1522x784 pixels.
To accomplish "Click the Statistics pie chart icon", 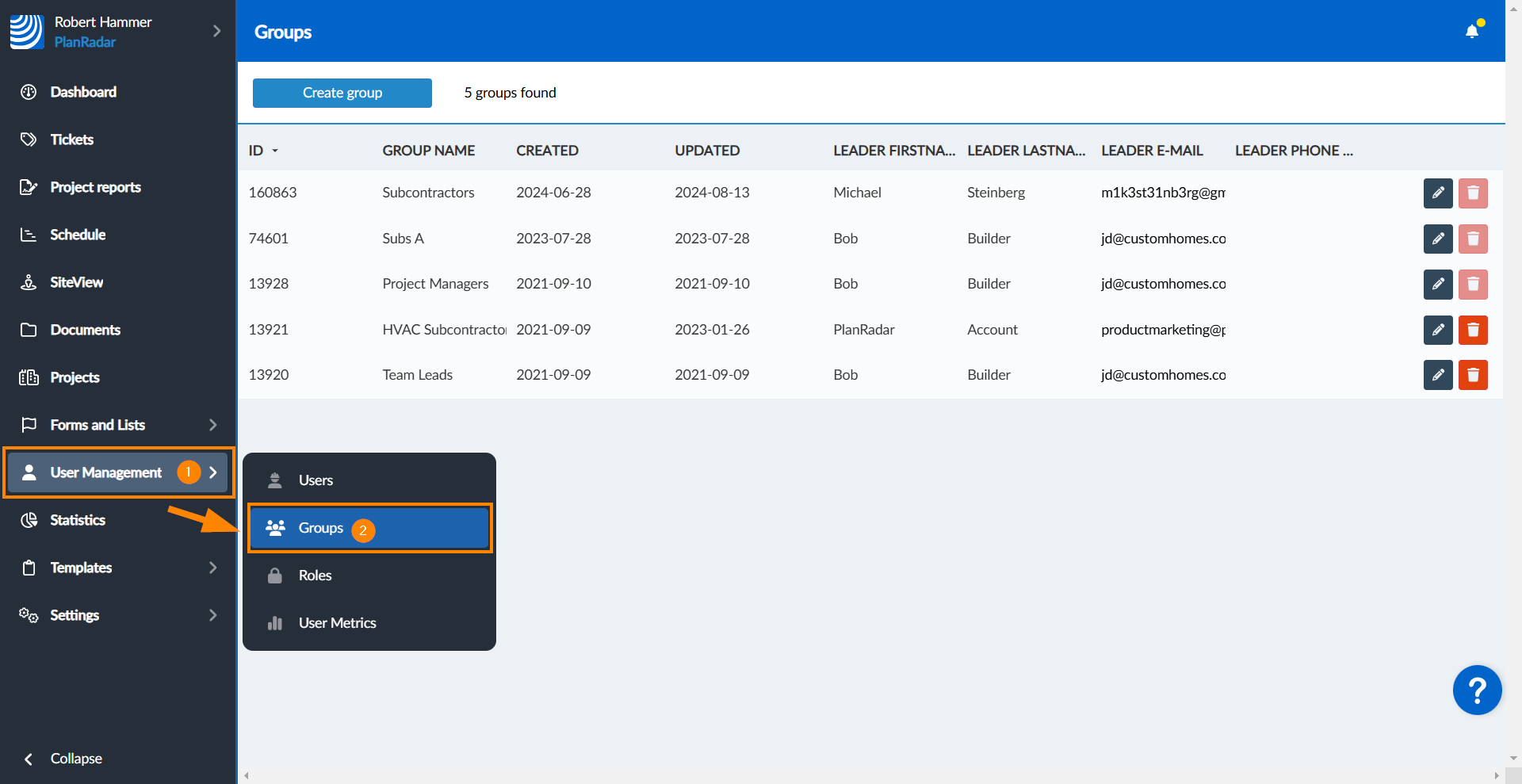I will 29,520.
